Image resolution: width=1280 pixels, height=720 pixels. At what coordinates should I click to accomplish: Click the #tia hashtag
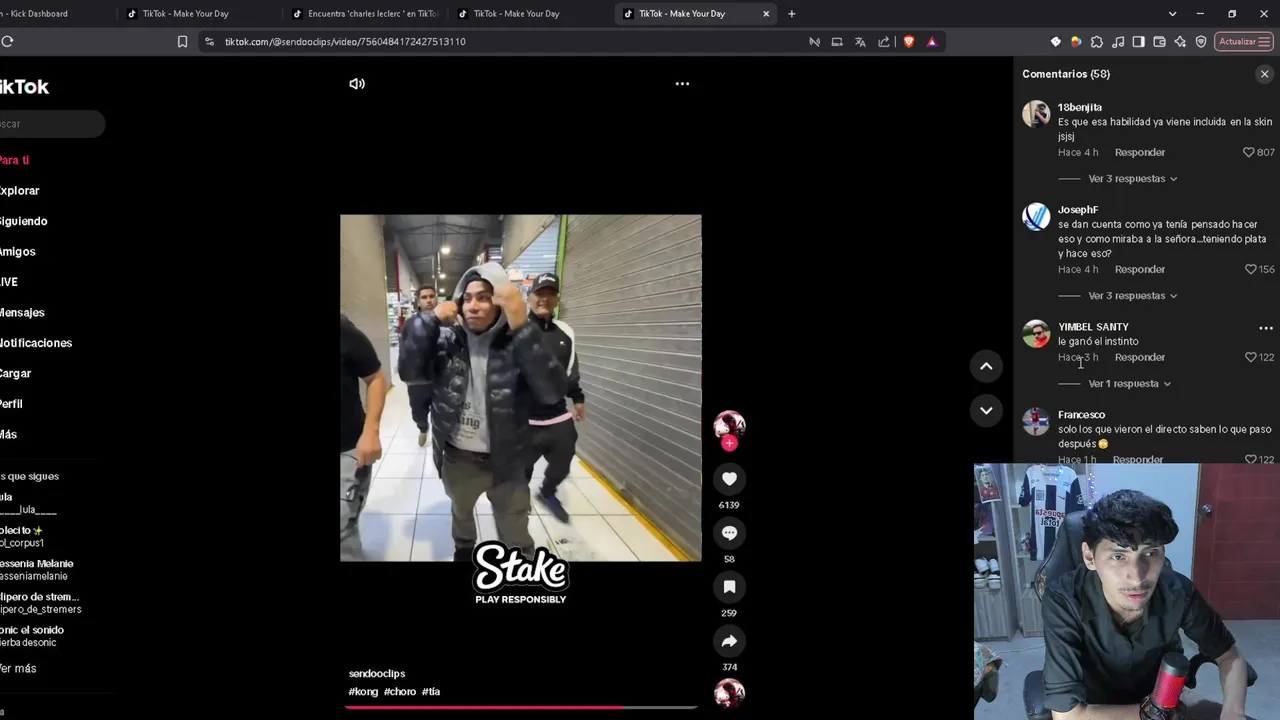tap(431, 692)
